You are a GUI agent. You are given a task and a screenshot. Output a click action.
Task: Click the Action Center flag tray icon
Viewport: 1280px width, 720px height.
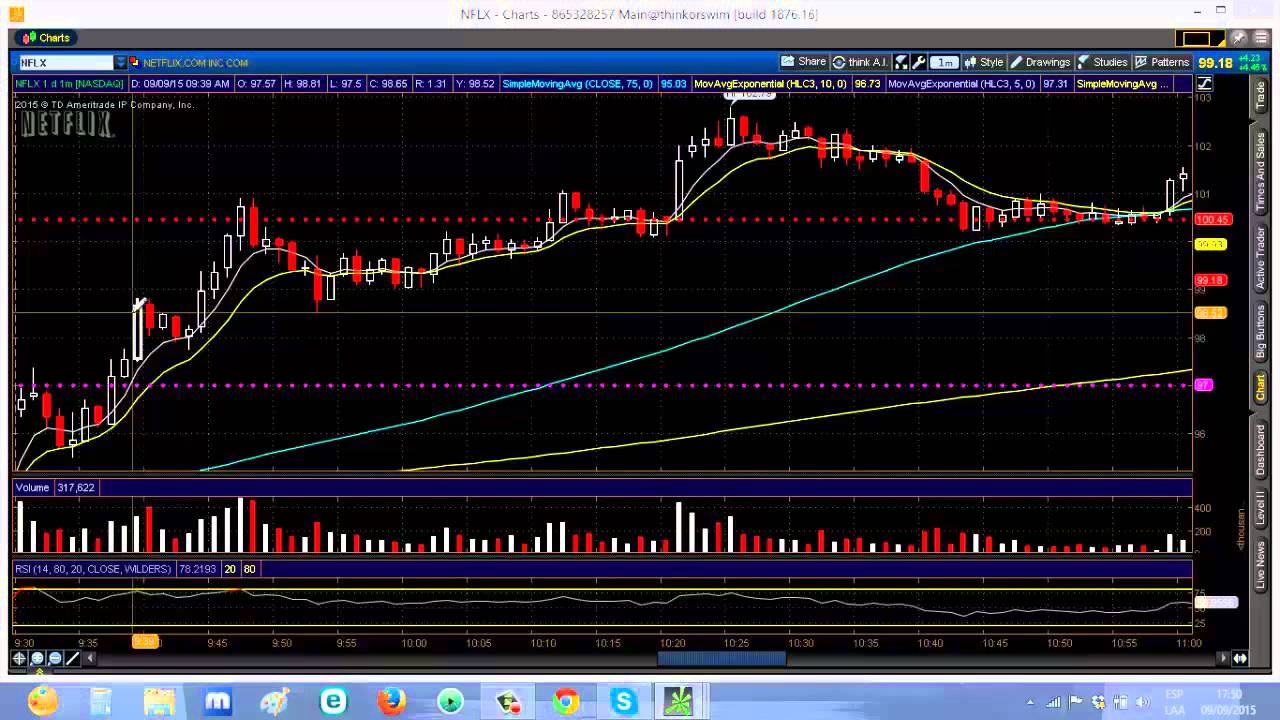(1077, 702)
